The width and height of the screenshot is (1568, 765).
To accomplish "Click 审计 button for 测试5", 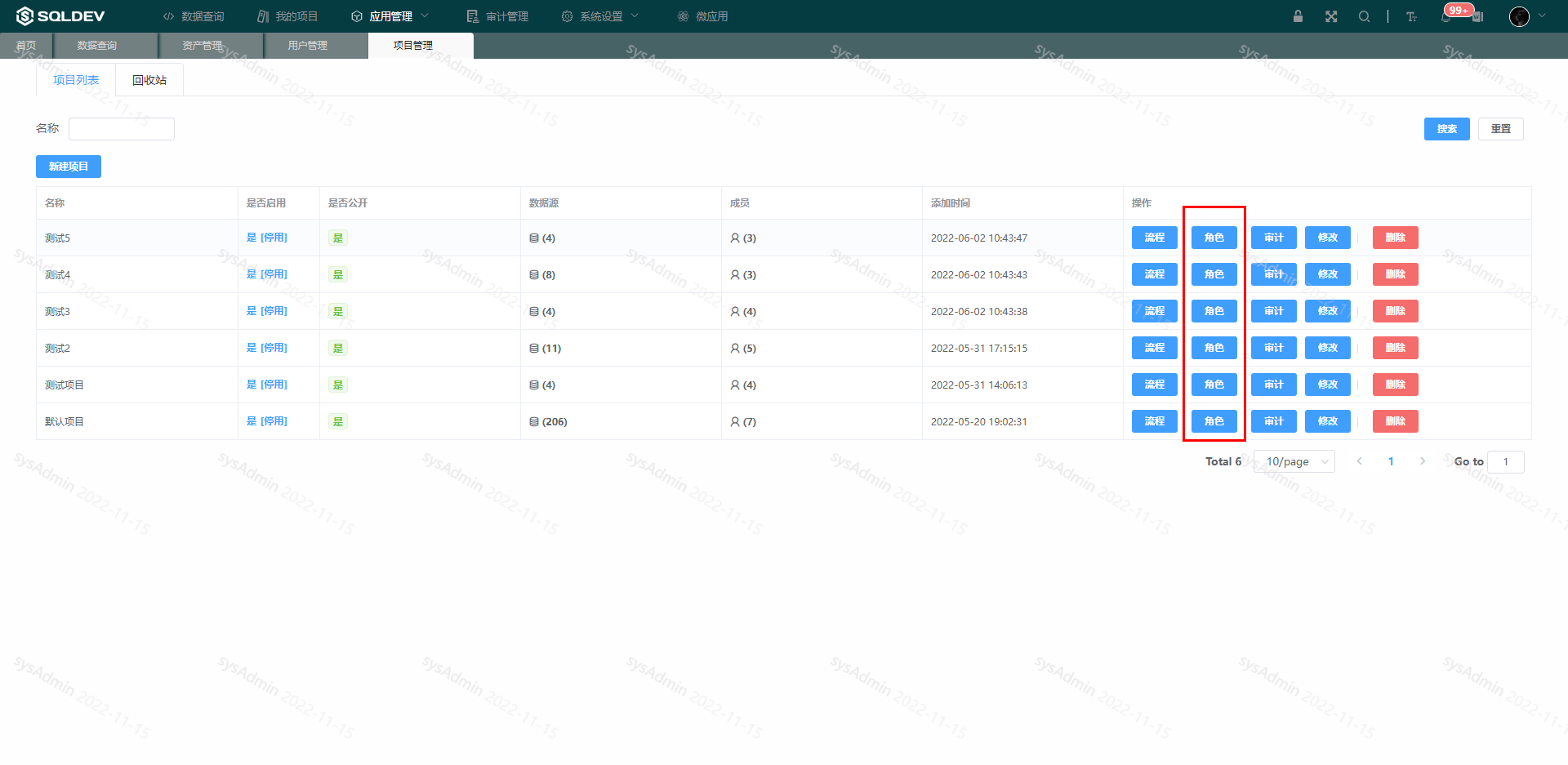I will click(x=1274, y=238).
